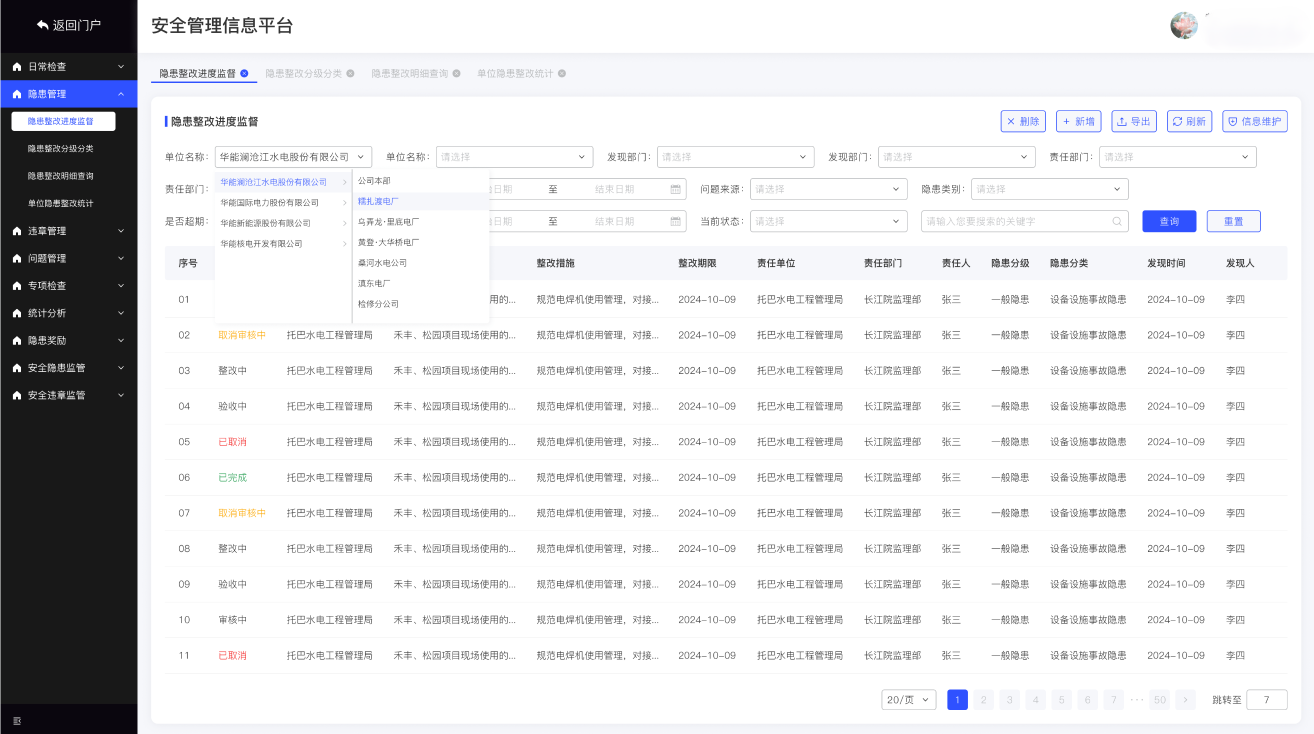Close the 隐患整改分级分类 tab via its x icon
This screenshot has width=1314, height=734.
[x=350, y=73]
